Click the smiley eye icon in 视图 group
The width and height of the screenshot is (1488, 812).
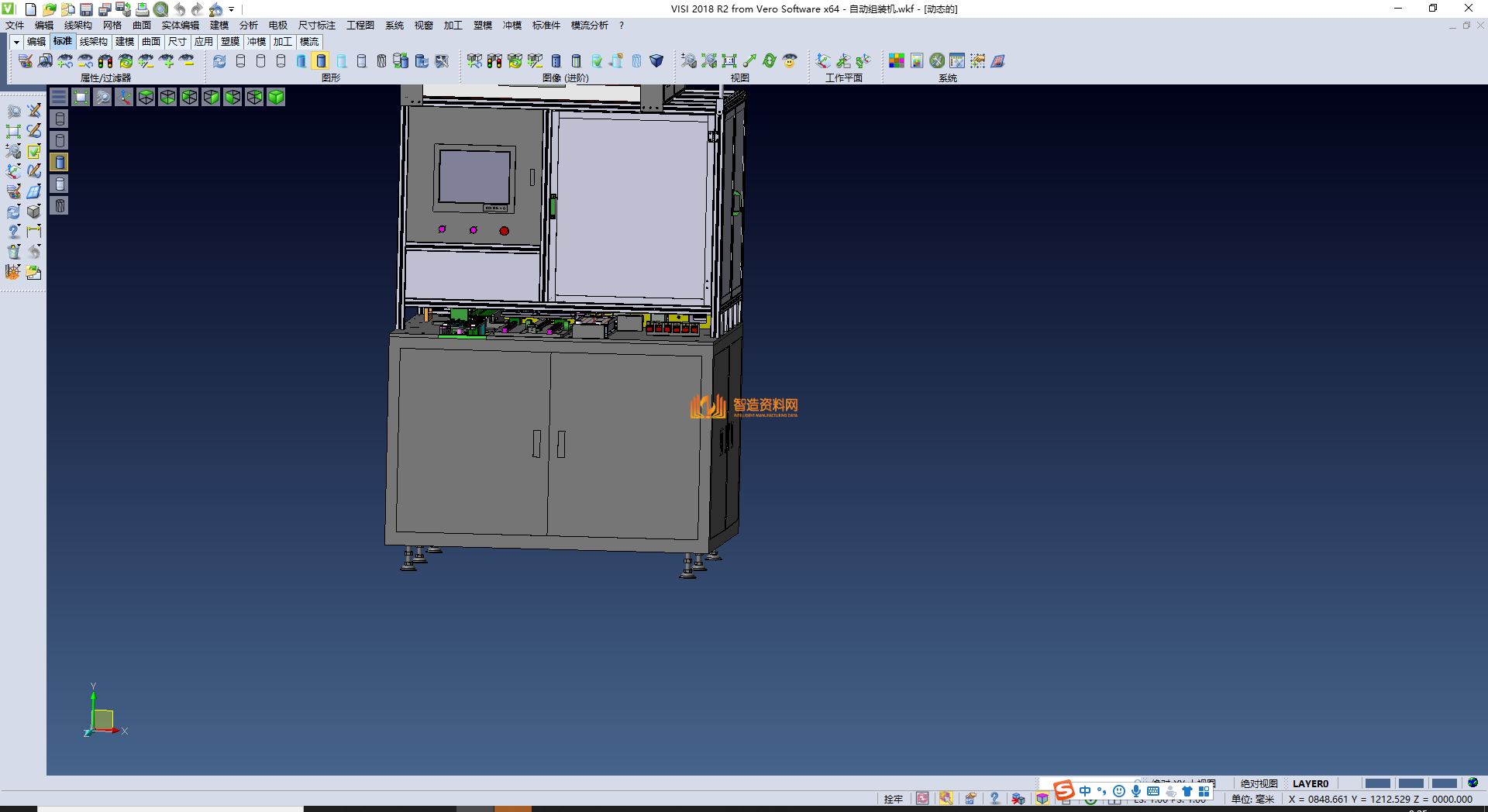click(x=790, y=60)
